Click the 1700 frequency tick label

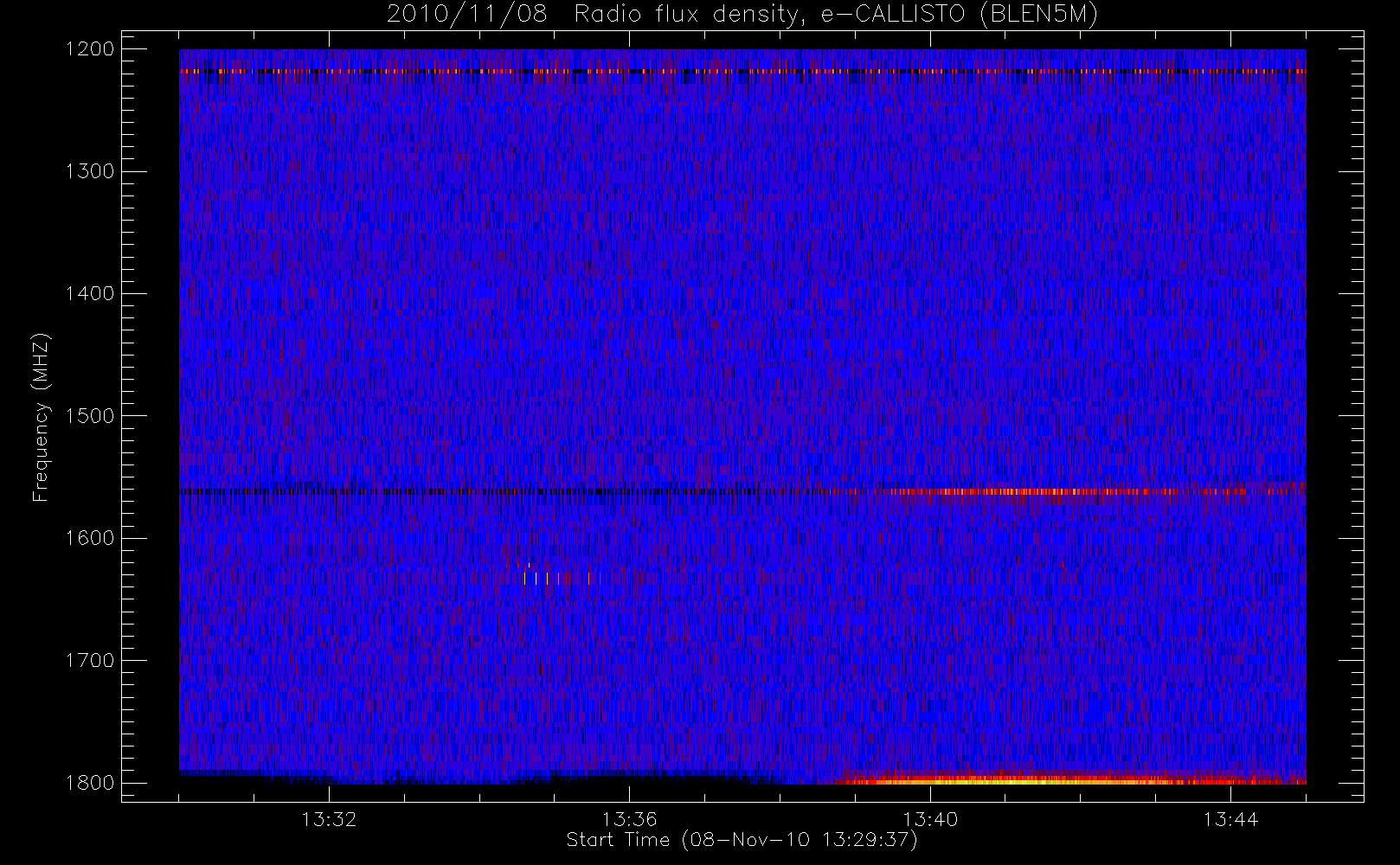[90, 661]
